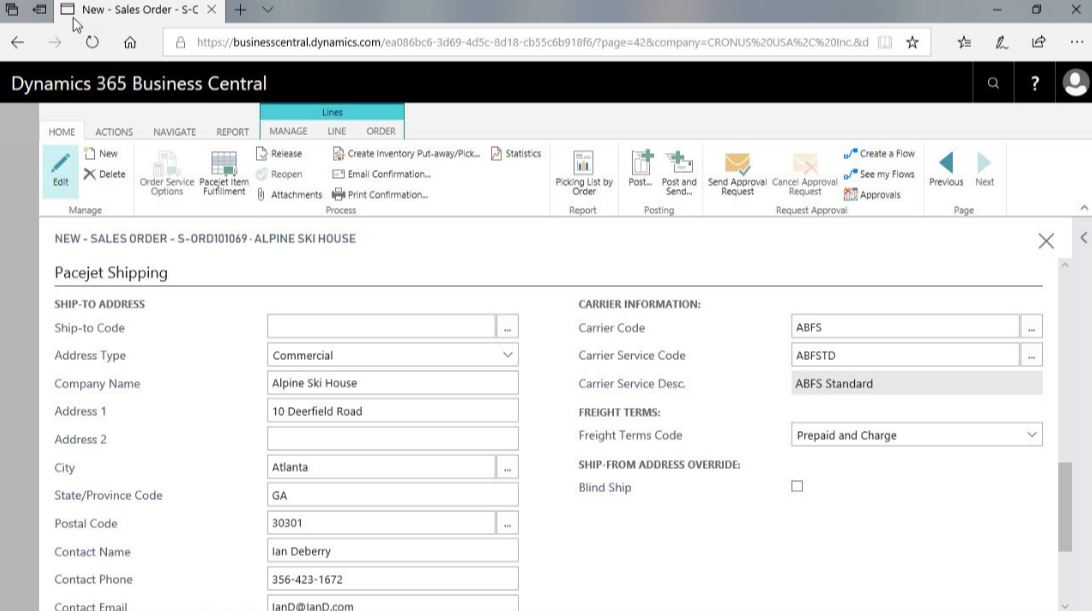Print Confirmation
1092x611 pixels.
click(380, 194)
